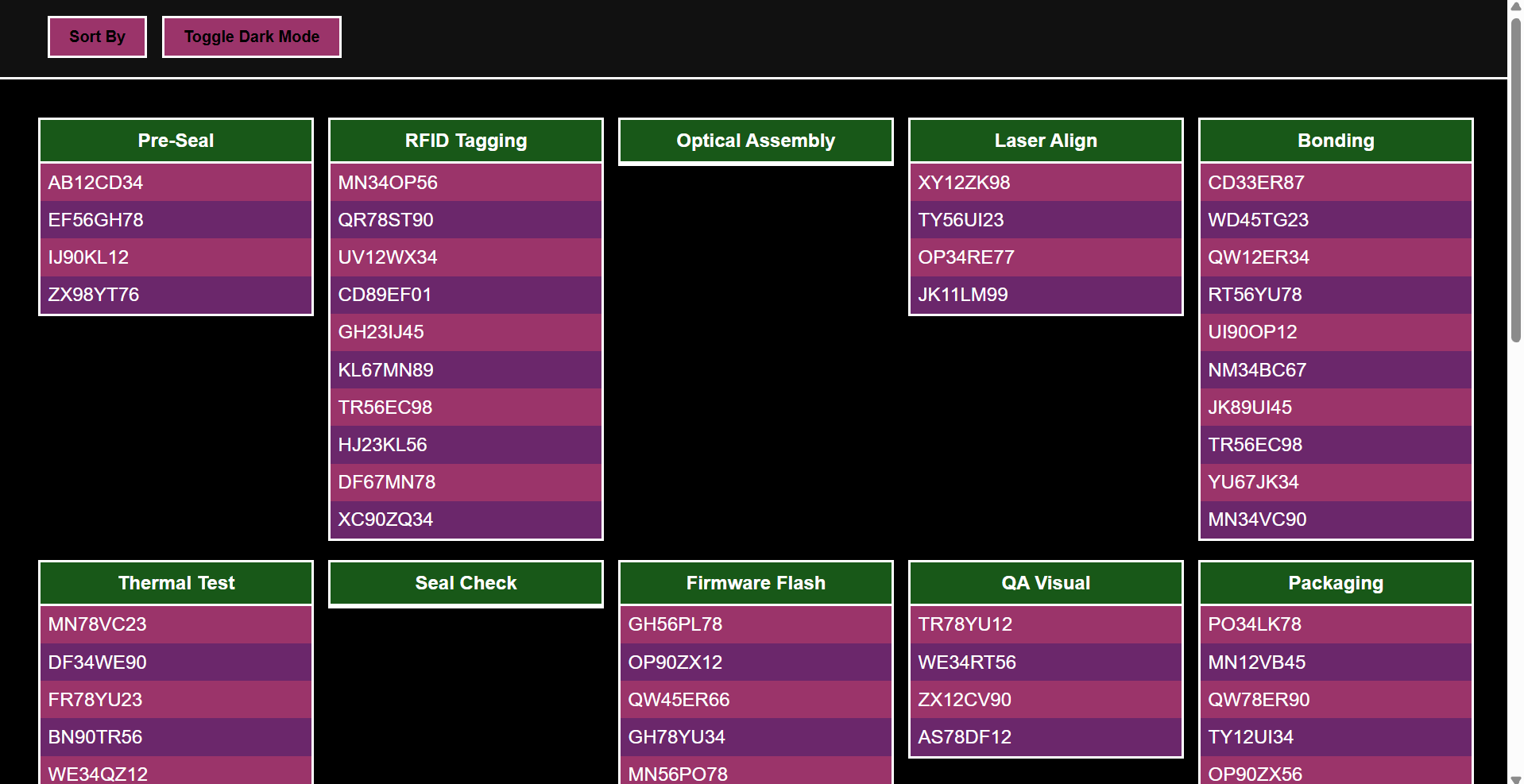Click item TY56UI23
The image size is (1524, 784).
coord(1046,220)
